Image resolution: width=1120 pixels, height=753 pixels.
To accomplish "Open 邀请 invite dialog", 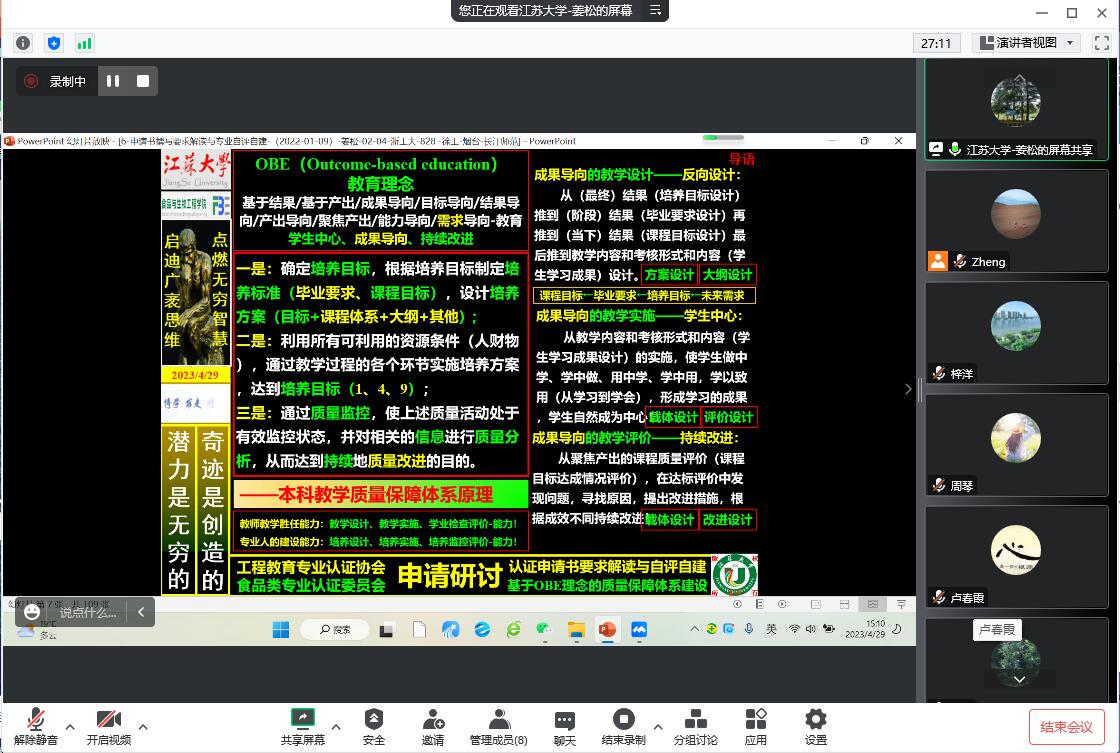I will point(433,727).
